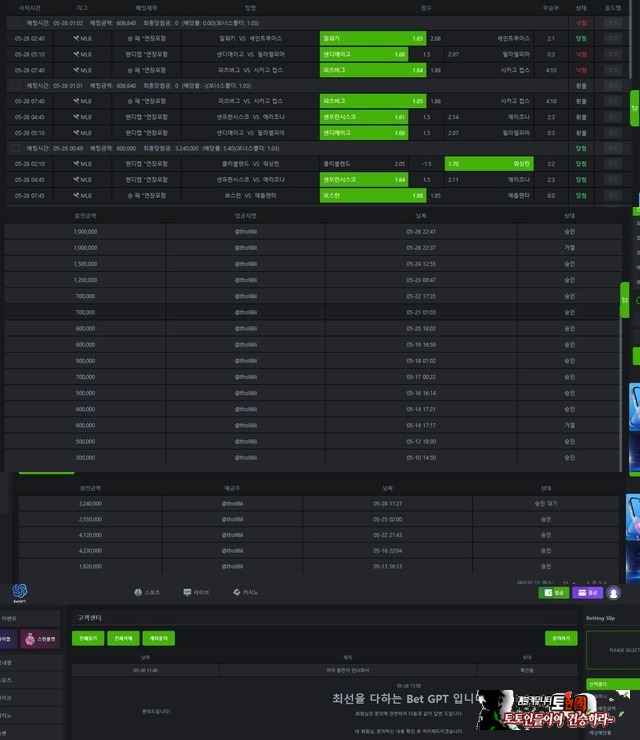The image size is (640, 740).
Task: Click the 낙첨 status in 피츠버그 1.84 row
Action: tap(581, 70)
